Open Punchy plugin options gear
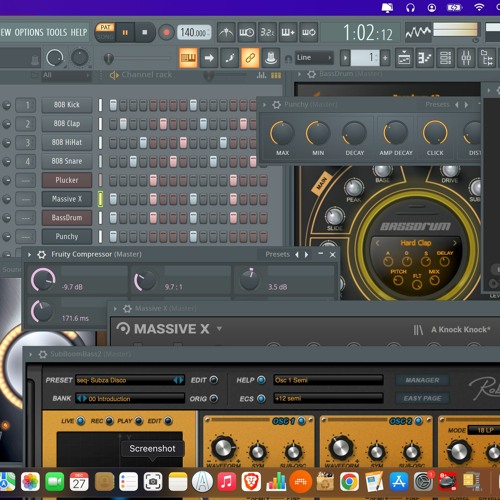 coord(276,105)
